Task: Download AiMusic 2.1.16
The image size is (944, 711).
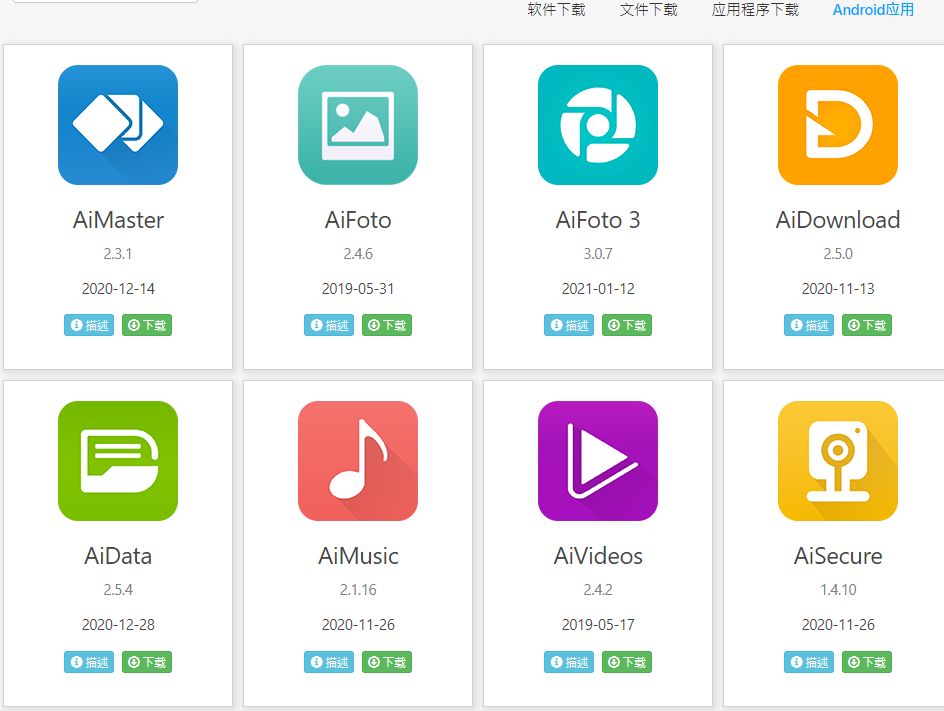Action: [x=387, y=662]
